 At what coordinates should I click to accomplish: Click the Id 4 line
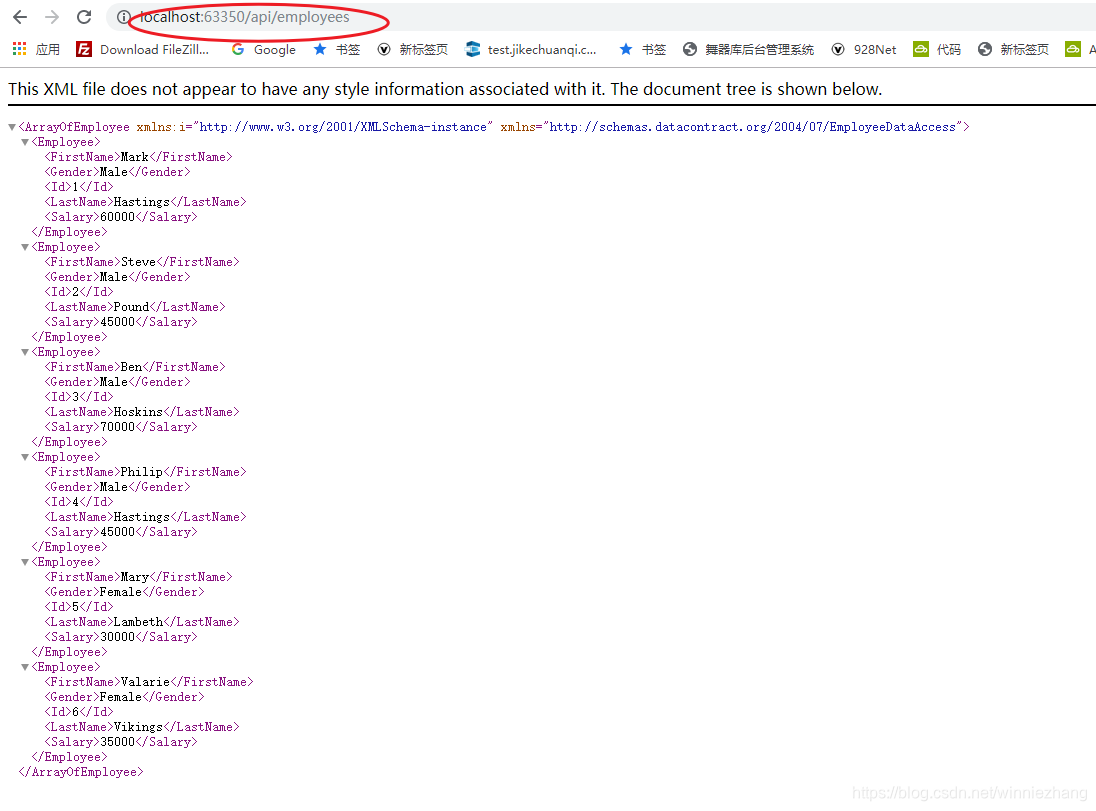coord(79,502)
